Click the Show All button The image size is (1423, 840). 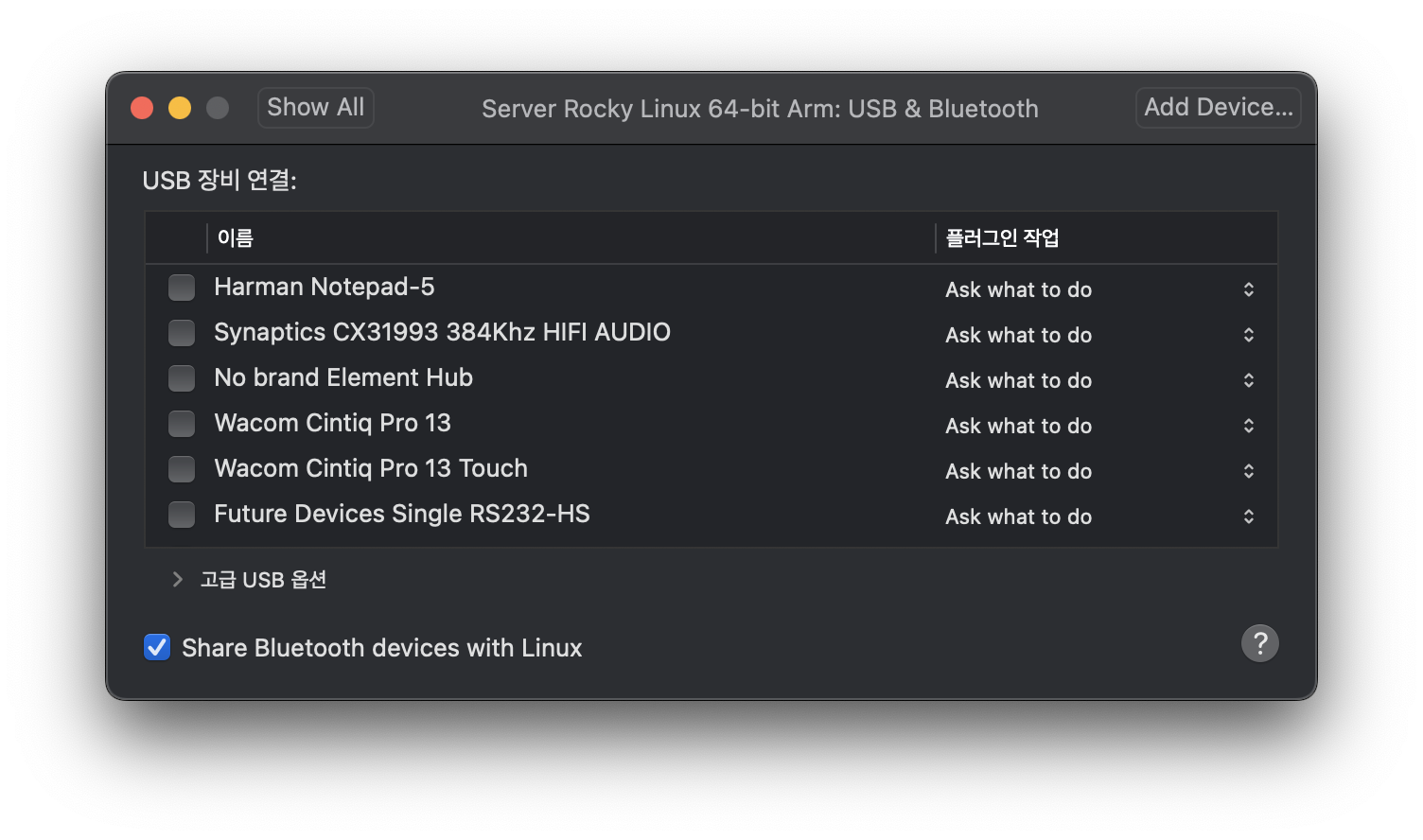tap(316, 107)
